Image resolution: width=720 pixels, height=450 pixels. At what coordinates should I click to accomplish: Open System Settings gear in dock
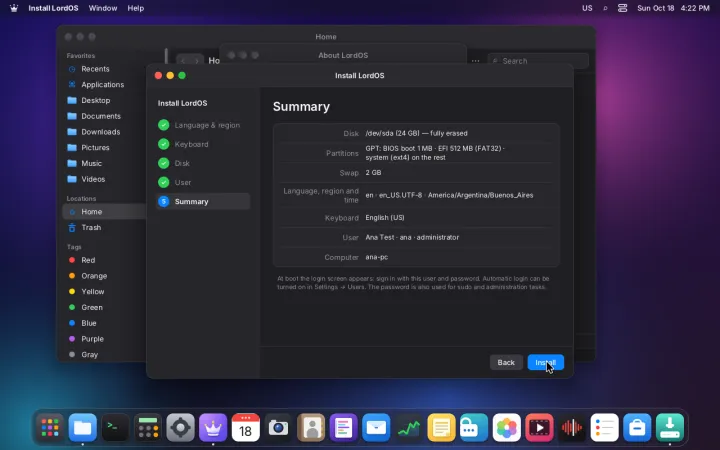click(180, 428)
